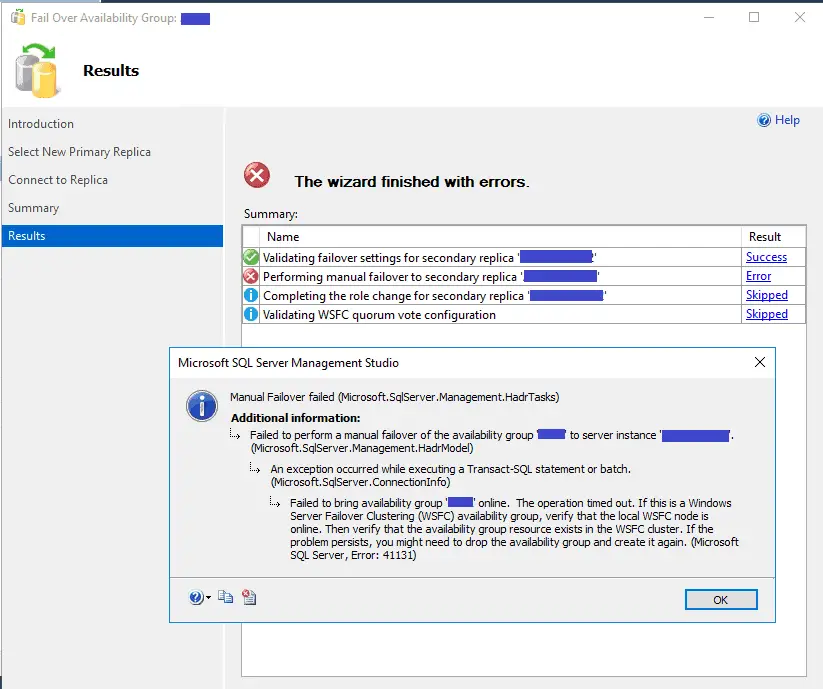Open Skipped link for role change row
Viewport: 823px width, 689px height.
[x=767, y=295]
